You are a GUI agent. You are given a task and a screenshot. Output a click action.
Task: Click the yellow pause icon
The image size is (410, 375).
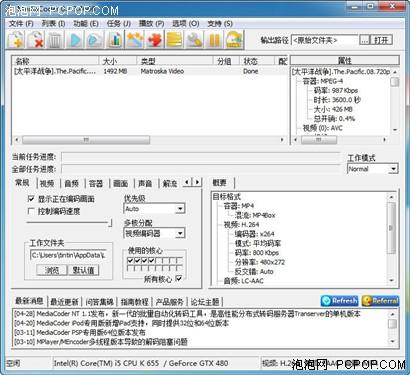[x=214, y=40]
